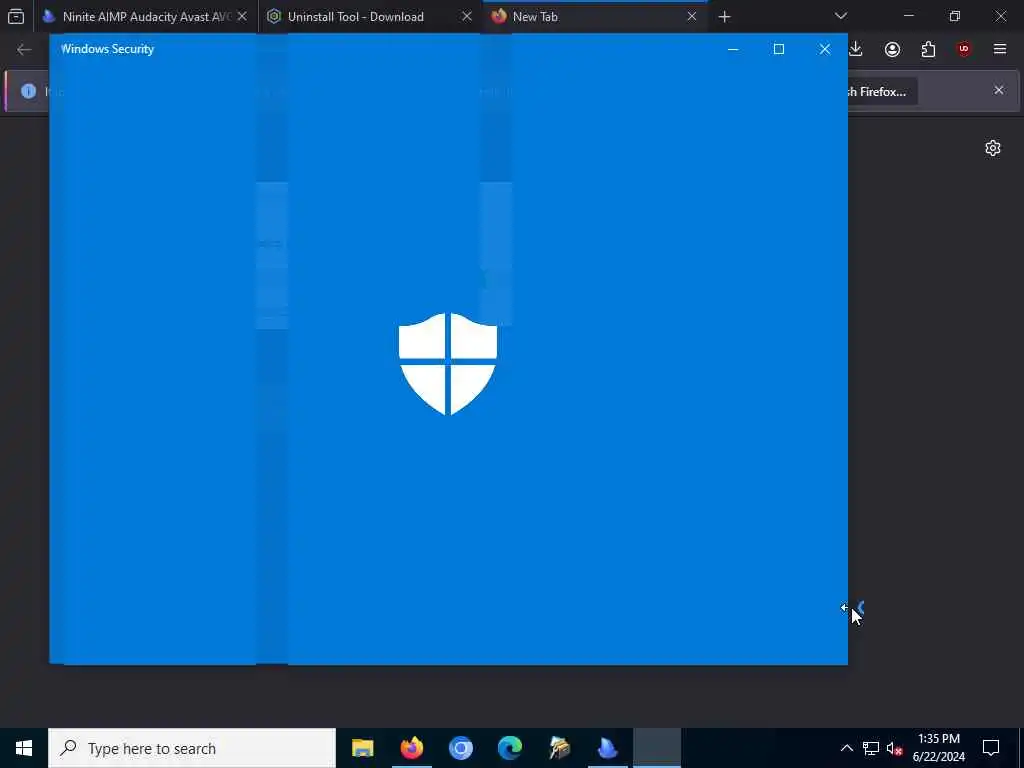Open the Windows Start menu
Viewport: 1024px width, 768px height.
tap(24, 748)
